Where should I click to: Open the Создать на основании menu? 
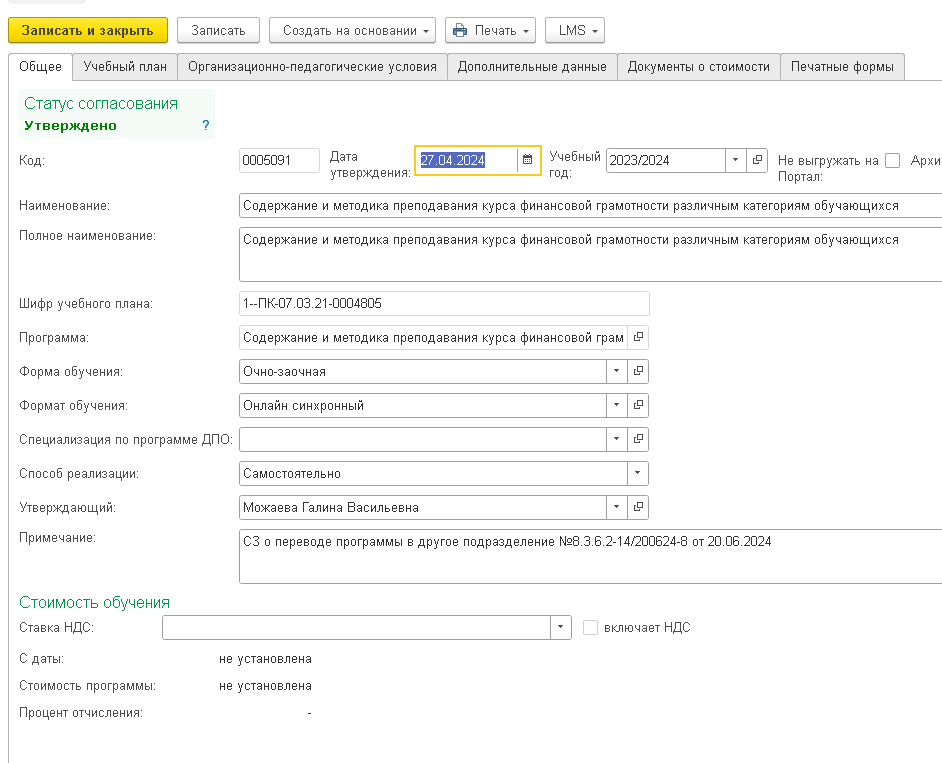point(353,31)
